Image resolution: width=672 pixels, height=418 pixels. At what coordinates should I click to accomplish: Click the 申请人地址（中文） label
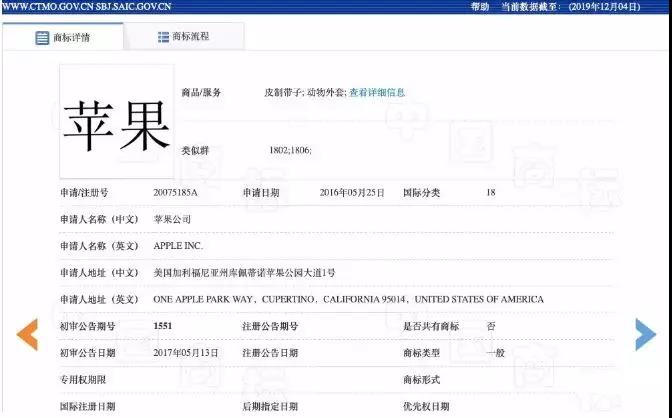99,273
